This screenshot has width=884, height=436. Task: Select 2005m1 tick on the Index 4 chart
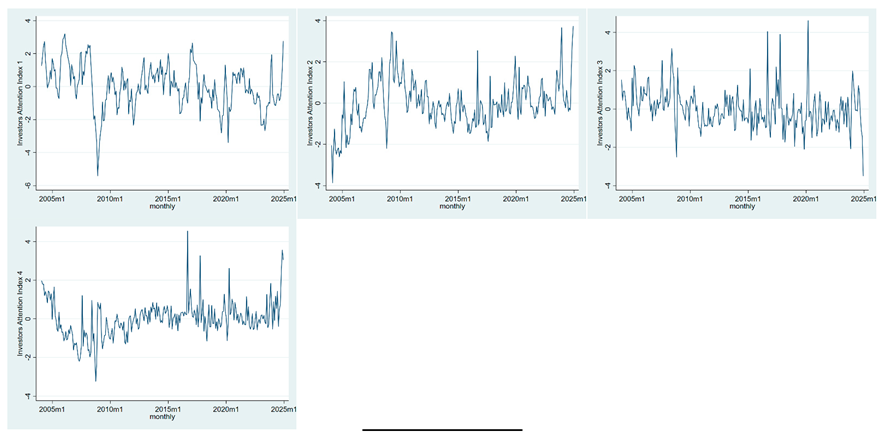coord(52,410)
